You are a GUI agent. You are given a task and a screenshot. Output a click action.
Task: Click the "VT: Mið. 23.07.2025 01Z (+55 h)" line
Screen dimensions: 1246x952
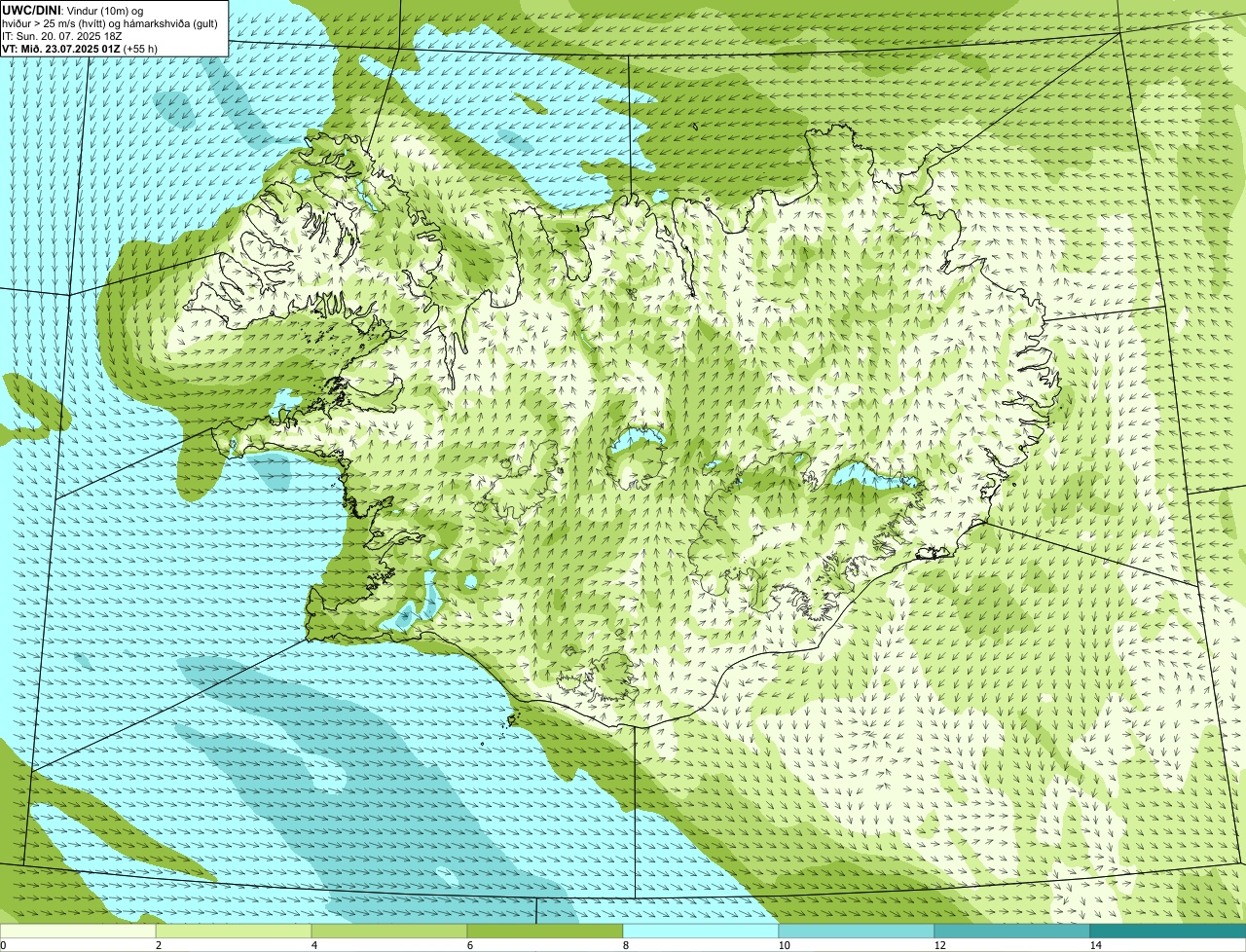(x=80, y=48)
